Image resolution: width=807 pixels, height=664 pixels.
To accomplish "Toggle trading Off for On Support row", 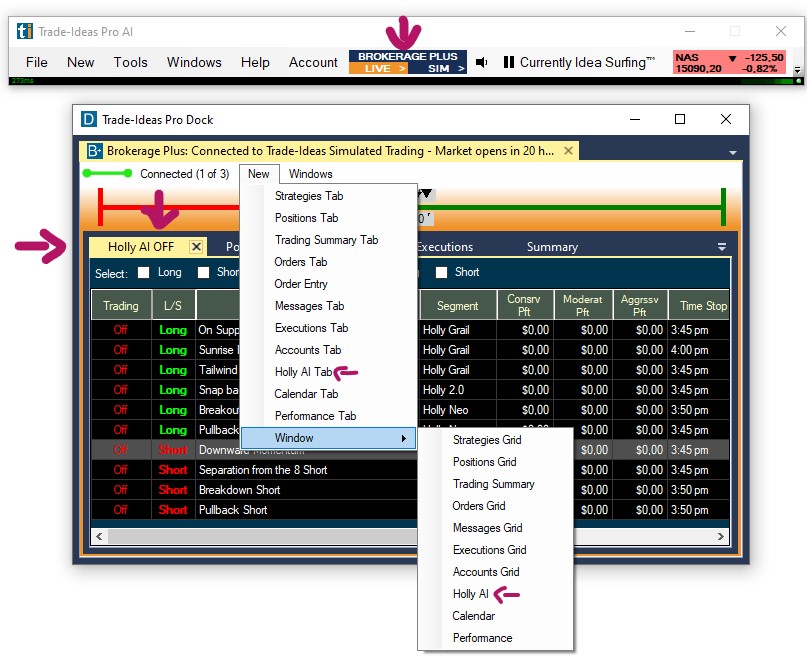I will 121,330.
